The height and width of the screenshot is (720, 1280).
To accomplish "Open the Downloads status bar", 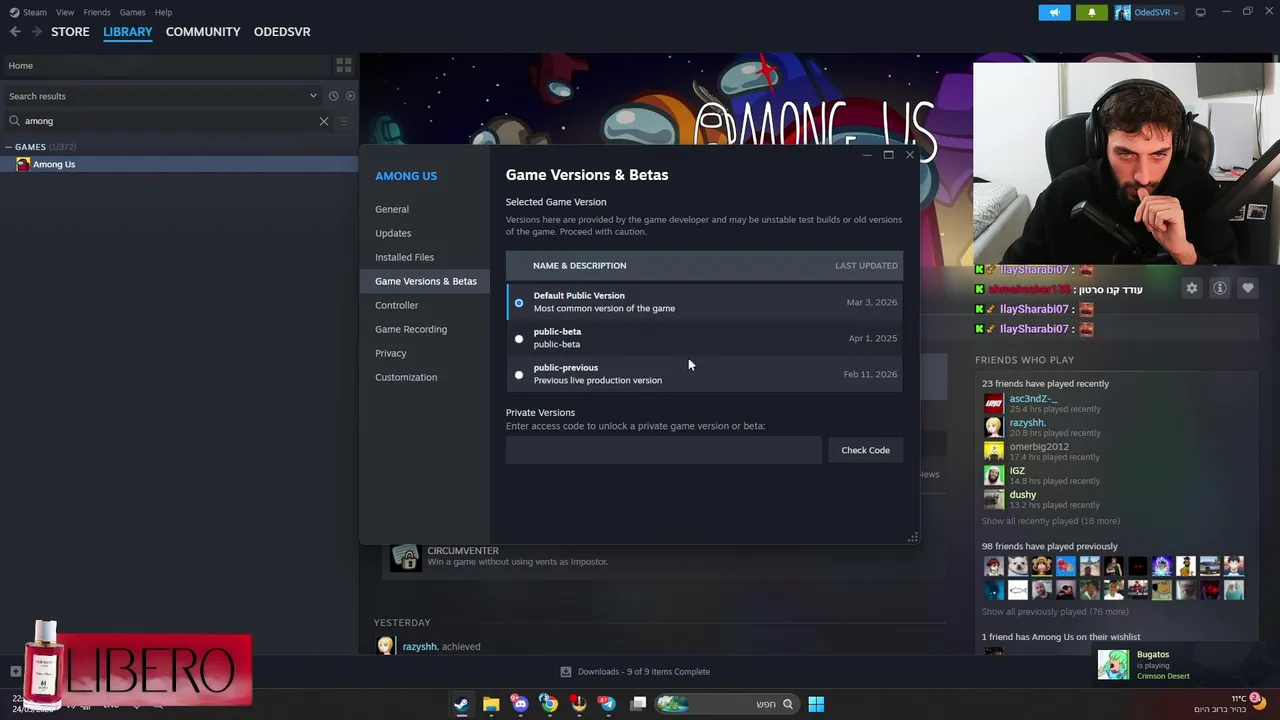I will [x=635, y=672].
